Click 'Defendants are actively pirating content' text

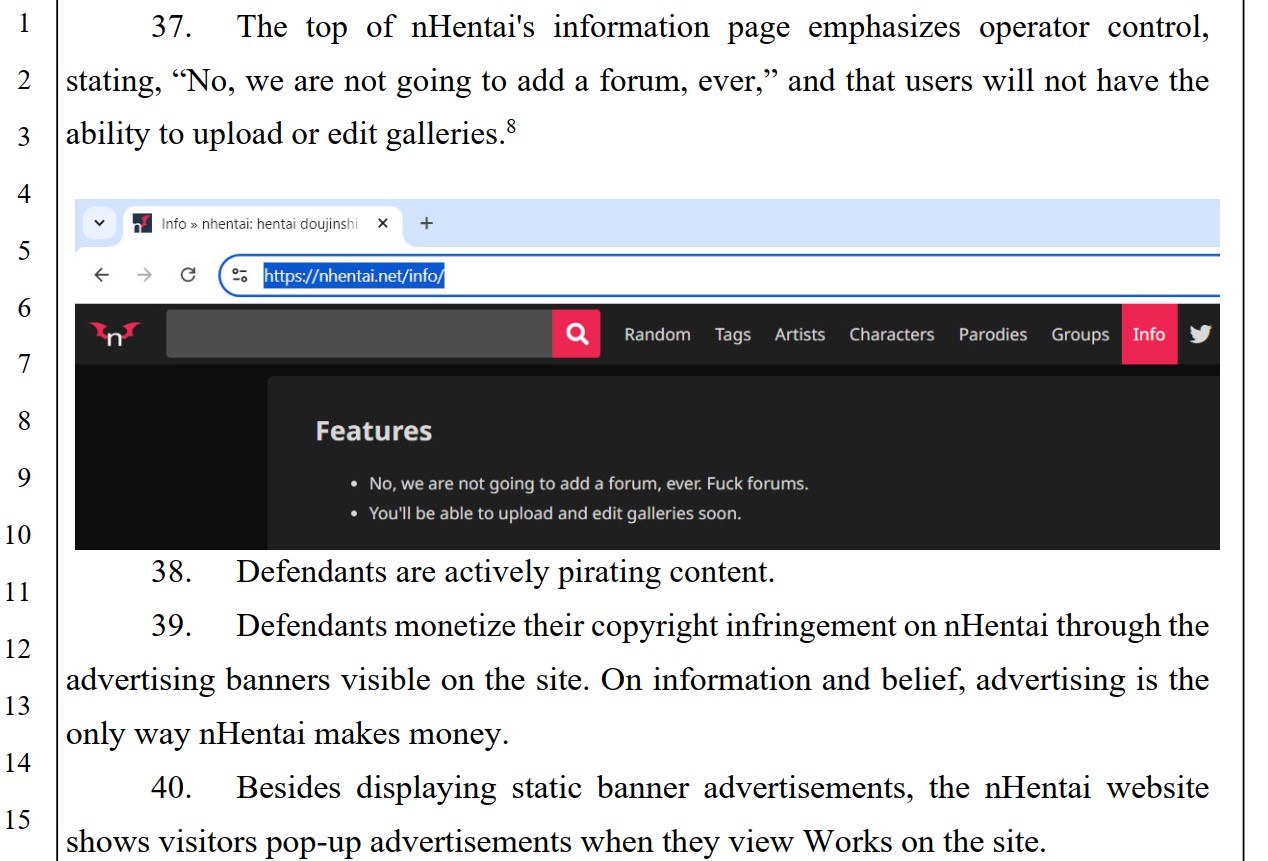click(x=505, y=572)
